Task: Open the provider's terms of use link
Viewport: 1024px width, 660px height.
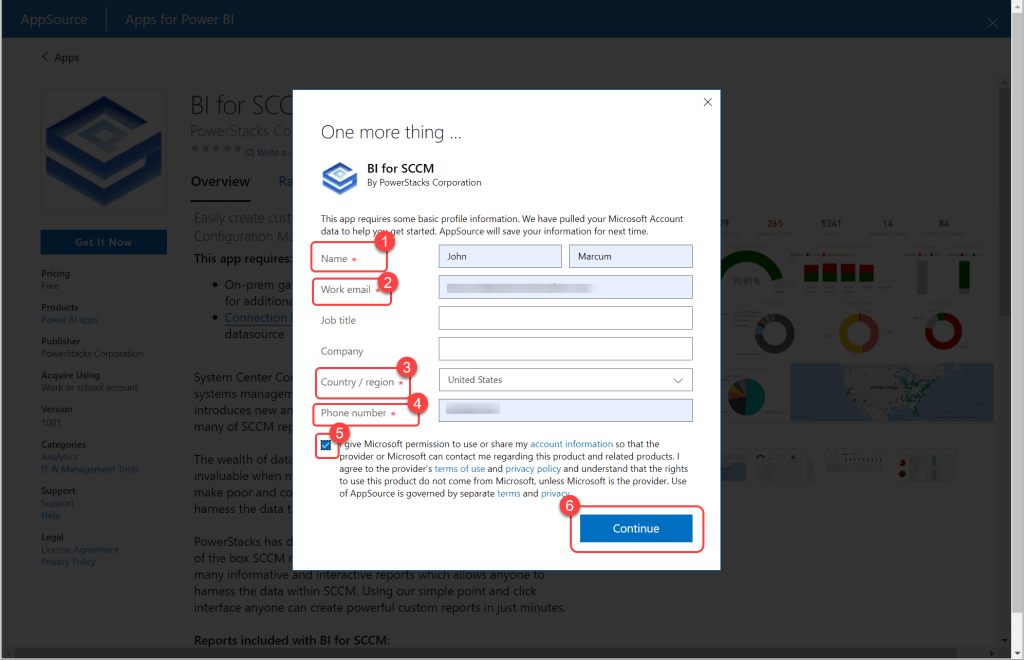Action: tap(459, 469)
